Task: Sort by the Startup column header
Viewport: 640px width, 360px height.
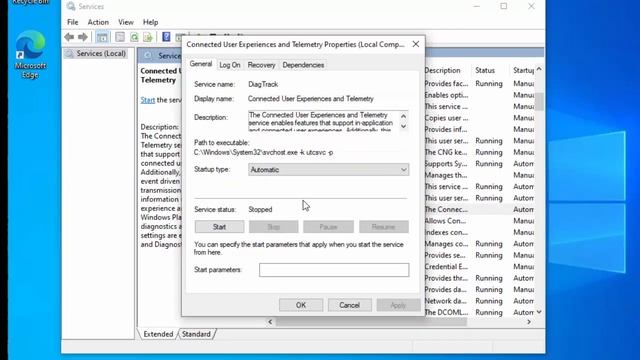Action: click(523, 70)
